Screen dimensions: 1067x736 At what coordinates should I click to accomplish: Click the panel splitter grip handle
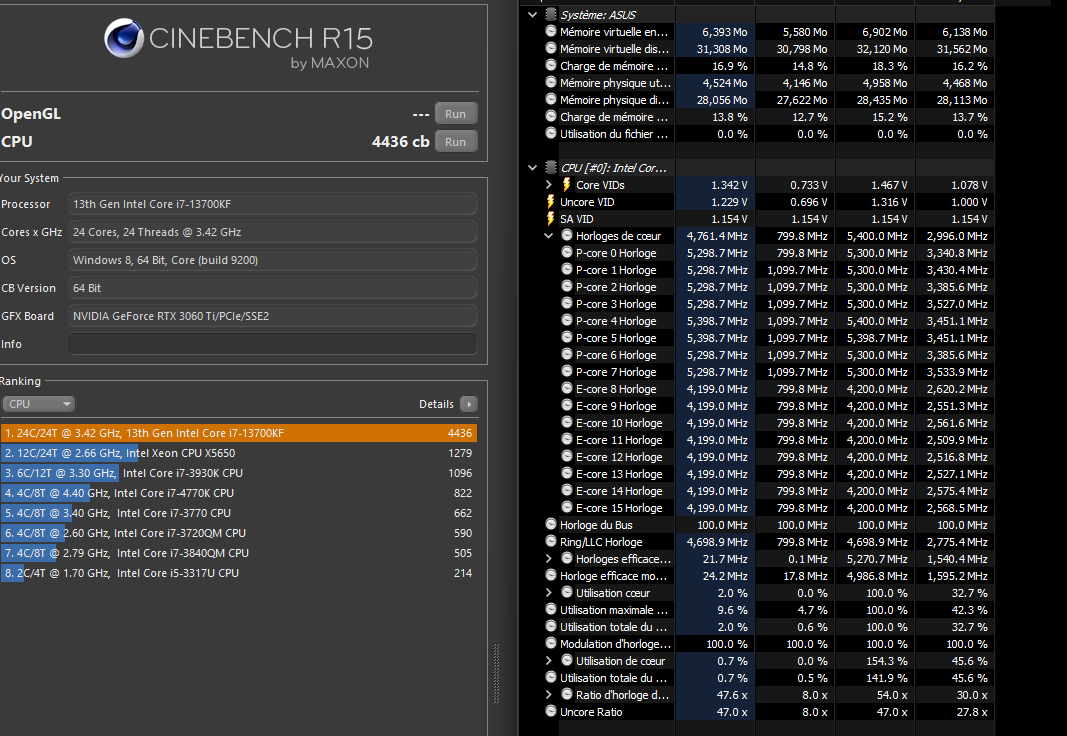496,673
